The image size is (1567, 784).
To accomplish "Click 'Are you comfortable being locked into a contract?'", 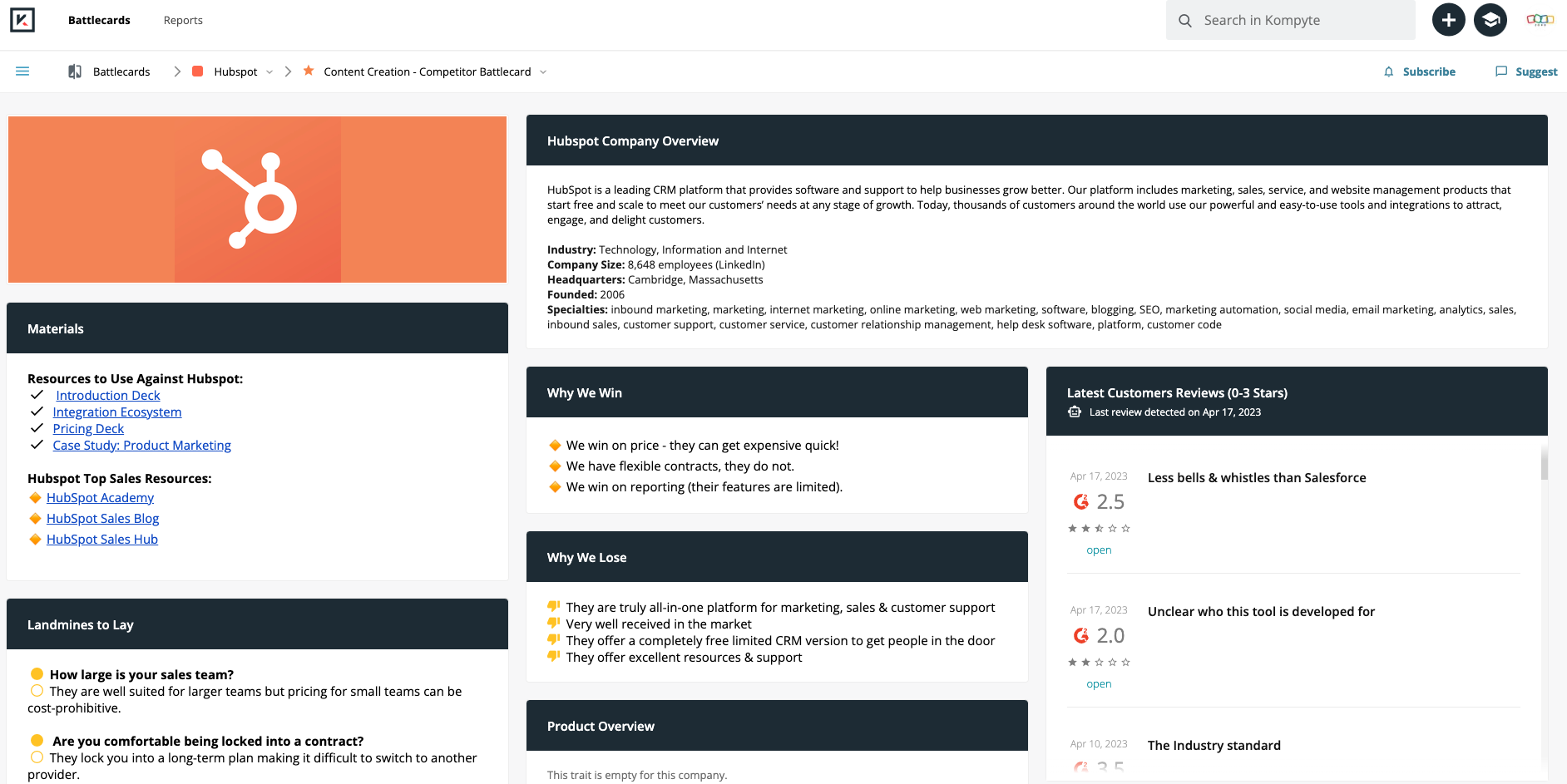I will coord(208,742).
